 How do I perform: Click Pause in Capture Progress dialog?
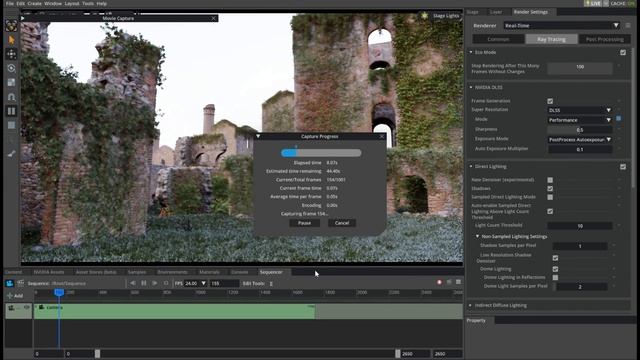pyautogui.click(x=304, y=223)
